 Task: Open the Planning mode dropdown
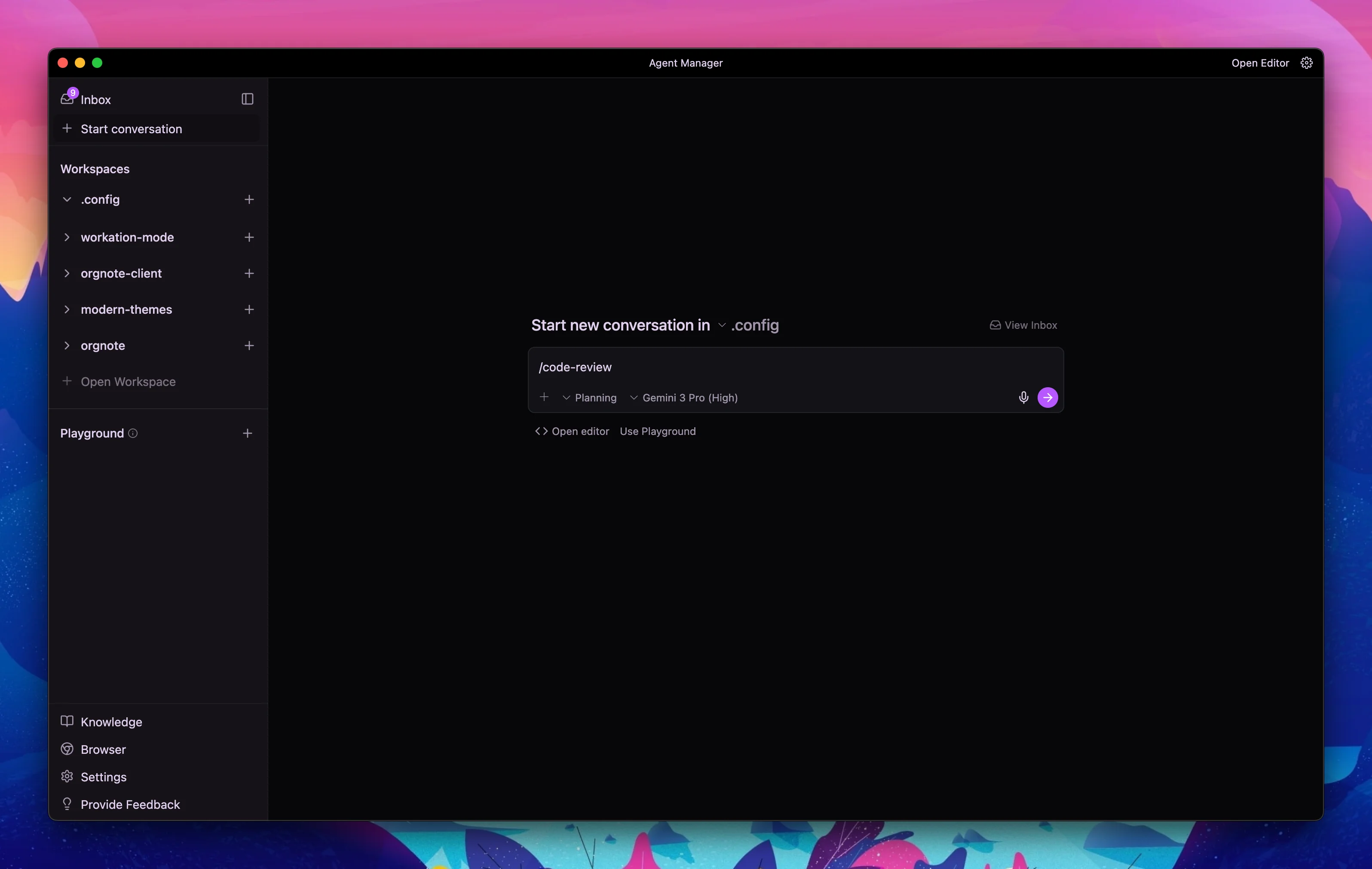click(589, 398)
